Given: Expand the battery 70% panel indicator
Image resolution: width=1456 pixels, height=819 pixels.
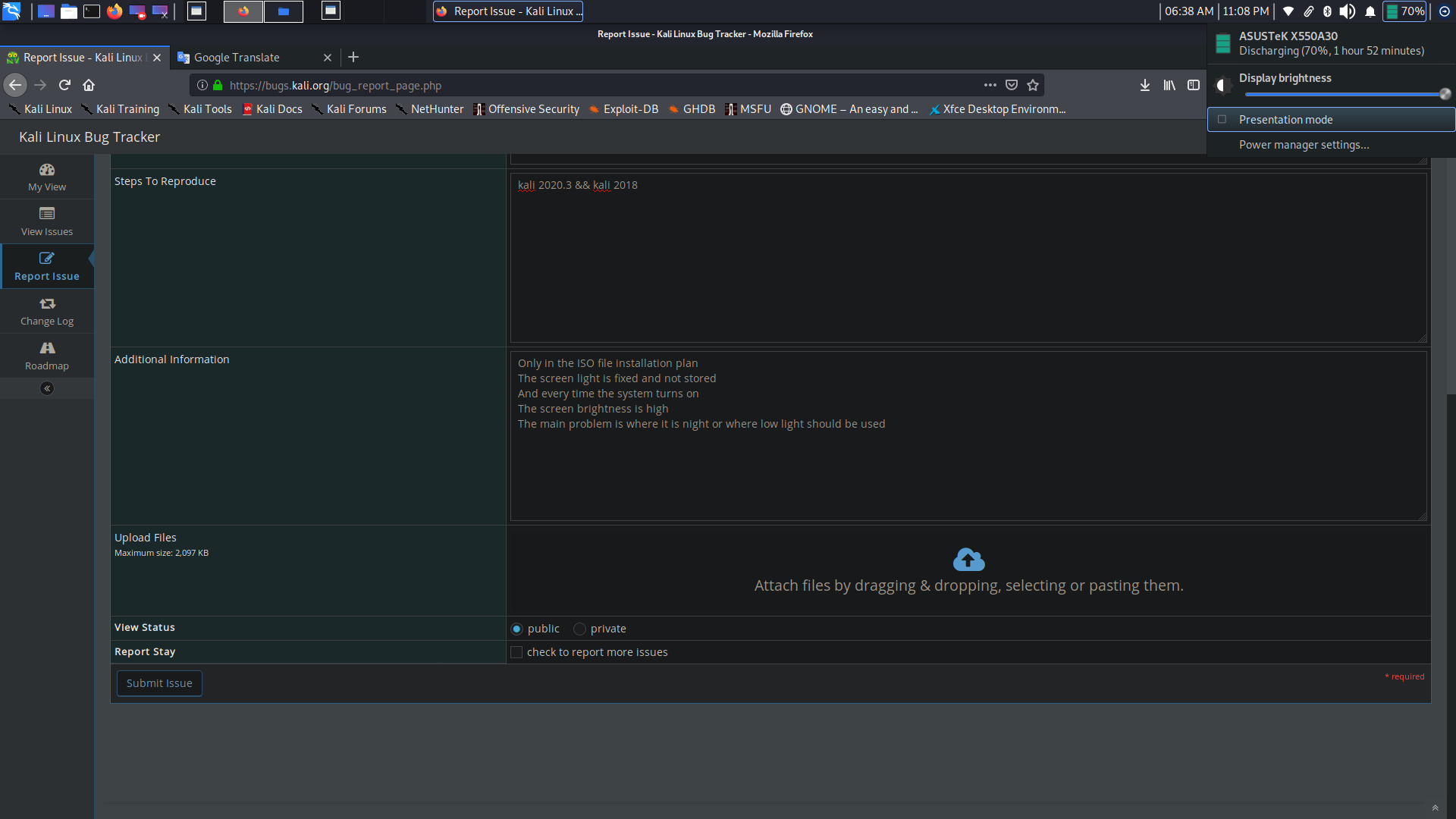Looking at the screenshot, I should coord(1404,11).
